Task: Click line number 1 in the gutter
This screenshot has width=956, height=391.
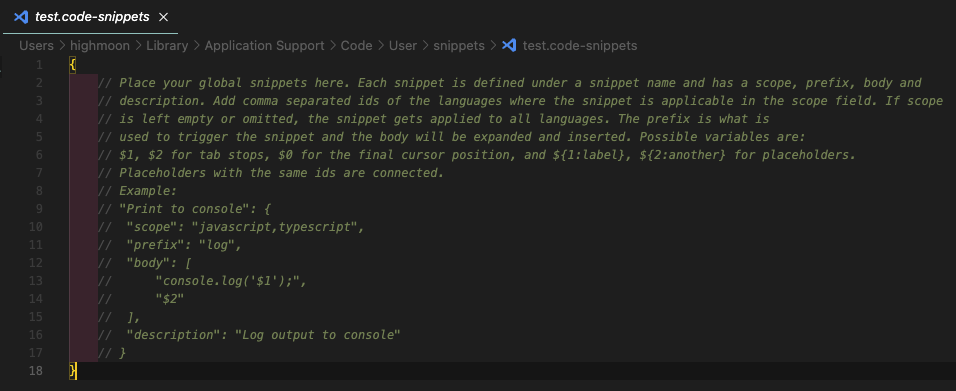Action: click(39, 65)
